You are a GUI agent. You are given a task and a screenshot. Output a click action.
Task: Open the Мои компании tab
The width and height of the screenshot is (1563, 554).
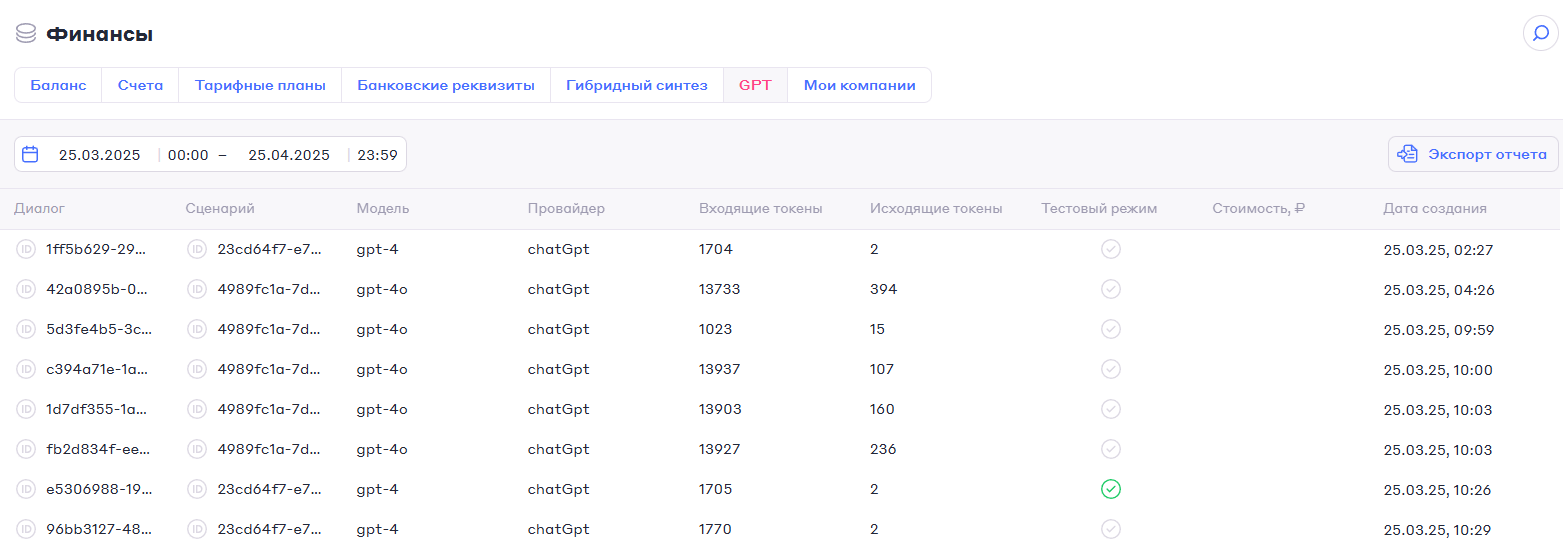coord(860,85)
